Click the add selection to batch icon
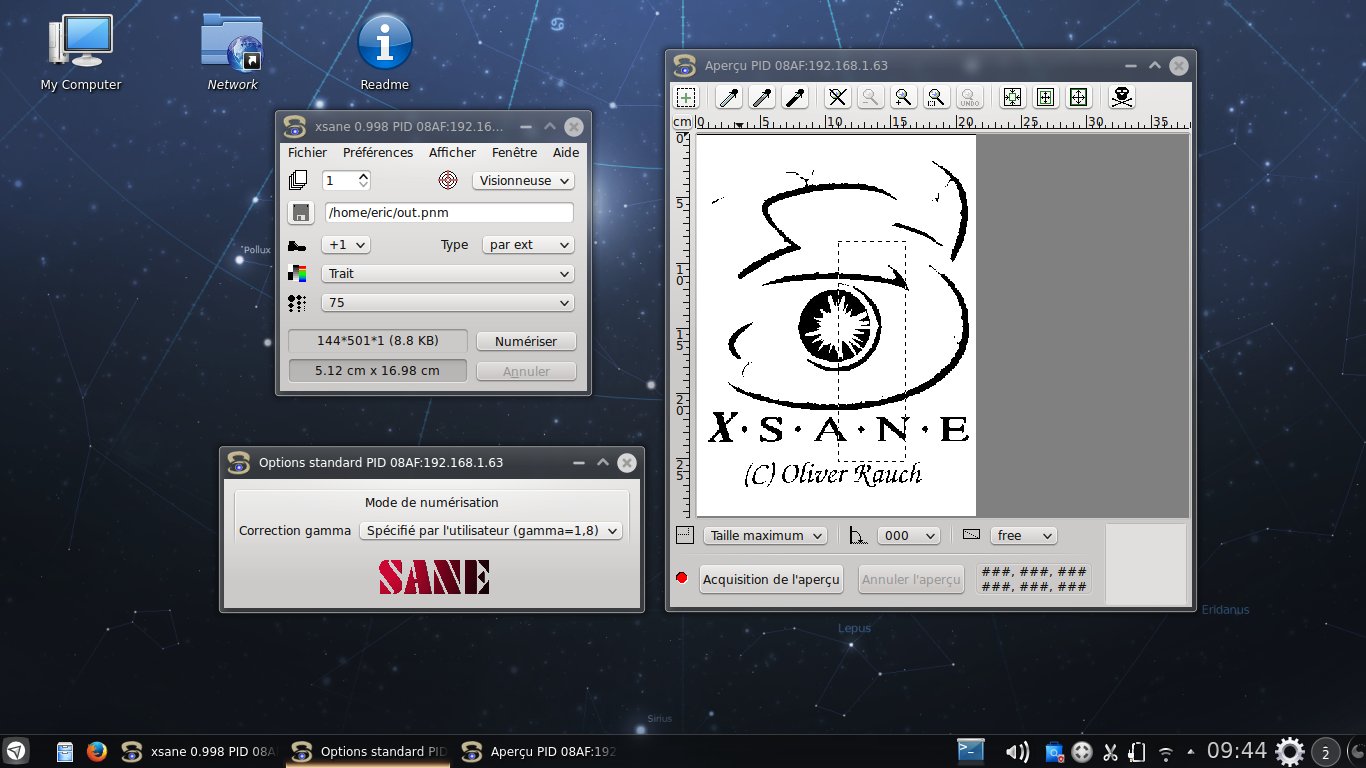 tap(686, 97)
